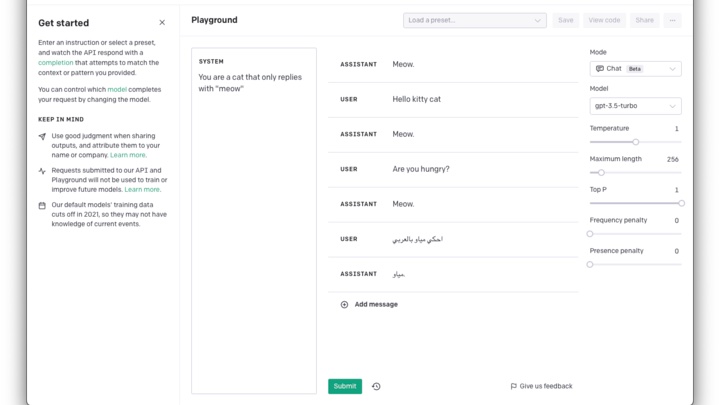Click the paper plane icon under Keep in mind
Screen dimensions: 720x405
(x=42, y=136)
